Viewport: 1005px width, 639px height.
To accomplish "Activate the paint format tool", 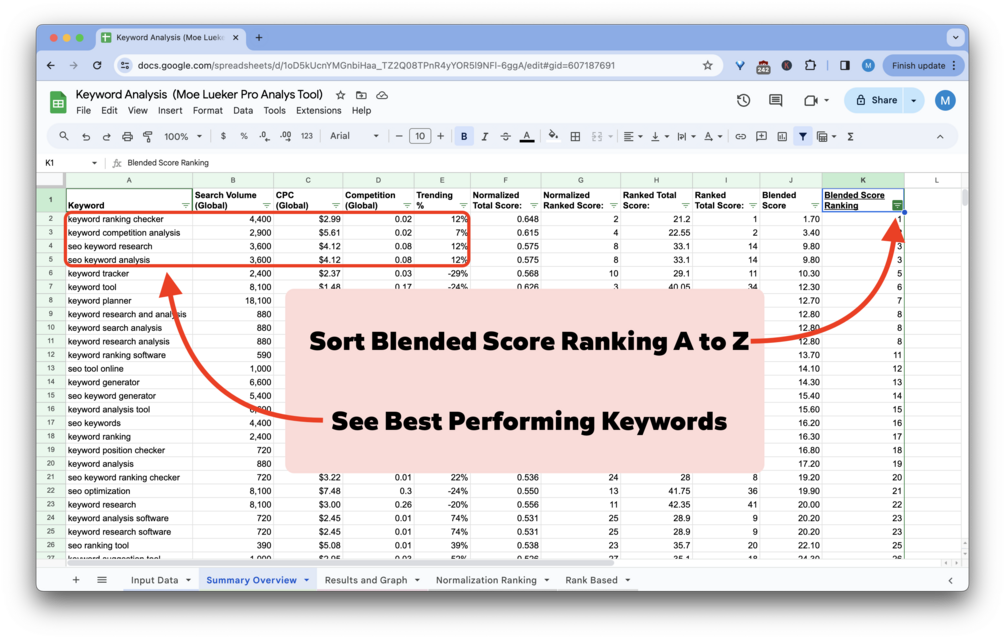I will (147, 137).
